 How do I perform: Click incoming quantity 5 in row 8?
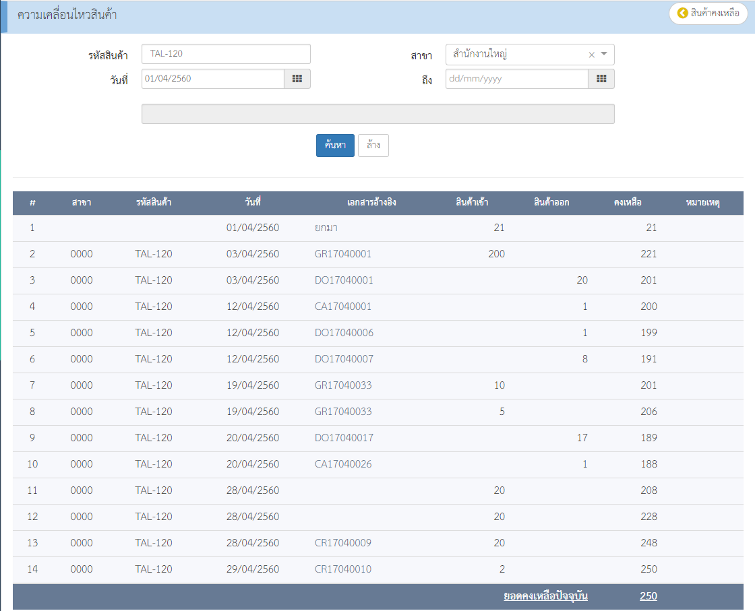[x=502, y=411]
